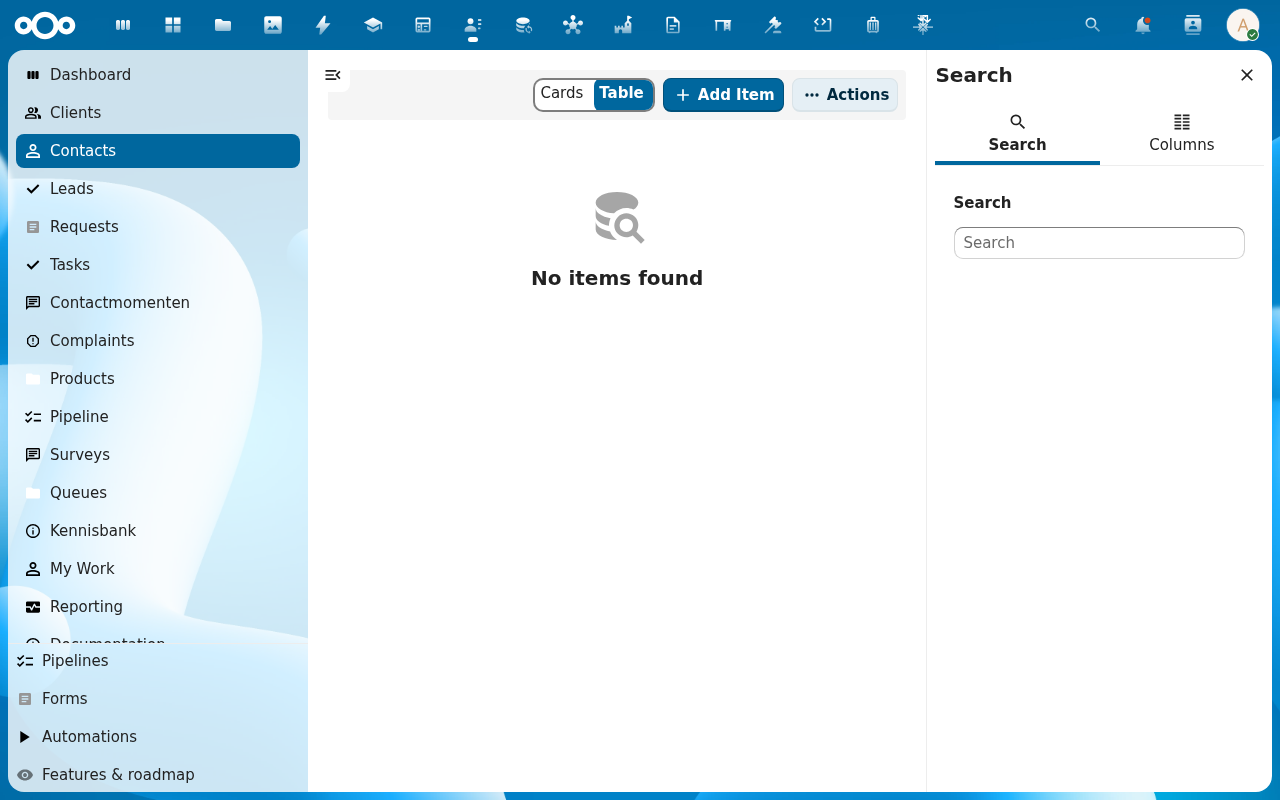Open the Photos app icon
This screenshot has height=800, width=1280.
273,25
